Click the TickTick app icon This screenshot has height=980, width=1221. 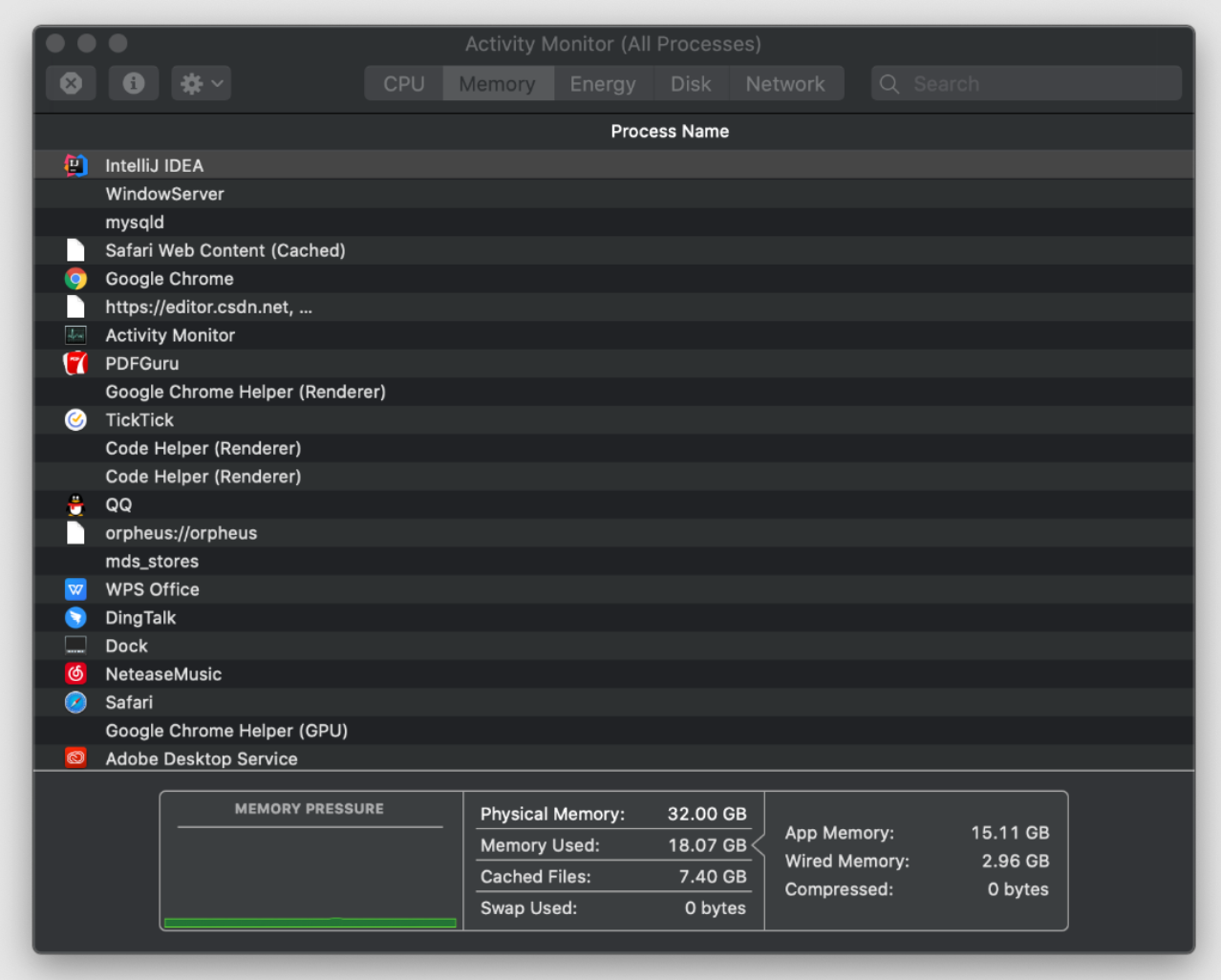(x=75, y=420)
